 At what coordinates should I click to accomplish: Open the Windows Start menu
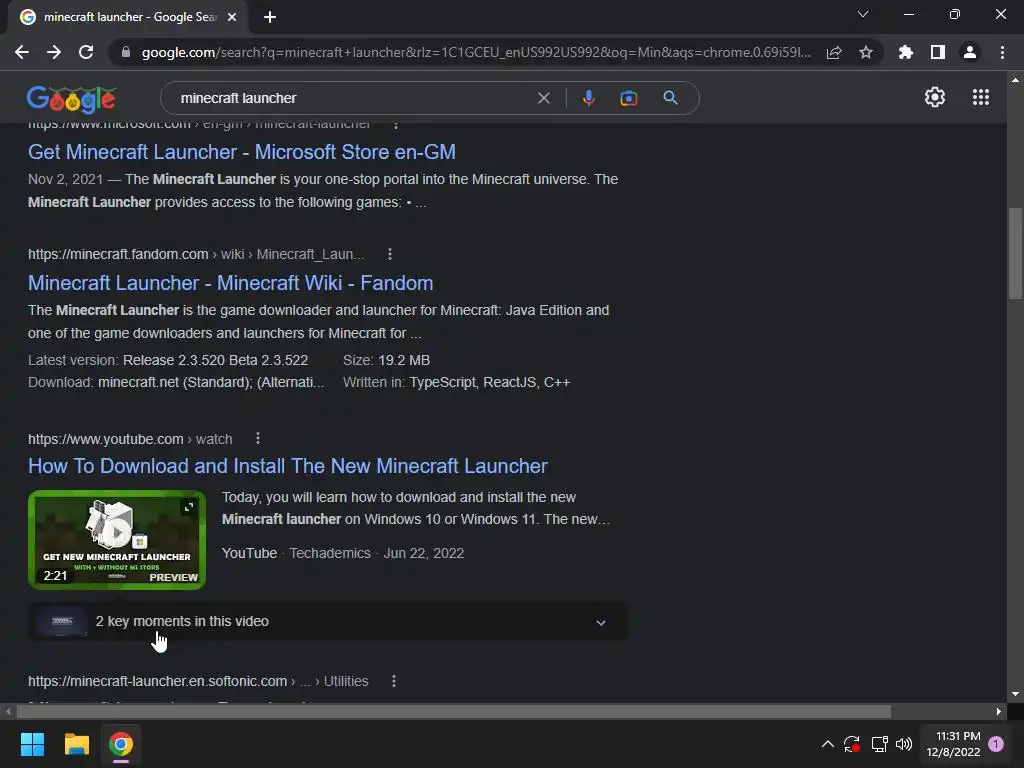tap(32, 744)
